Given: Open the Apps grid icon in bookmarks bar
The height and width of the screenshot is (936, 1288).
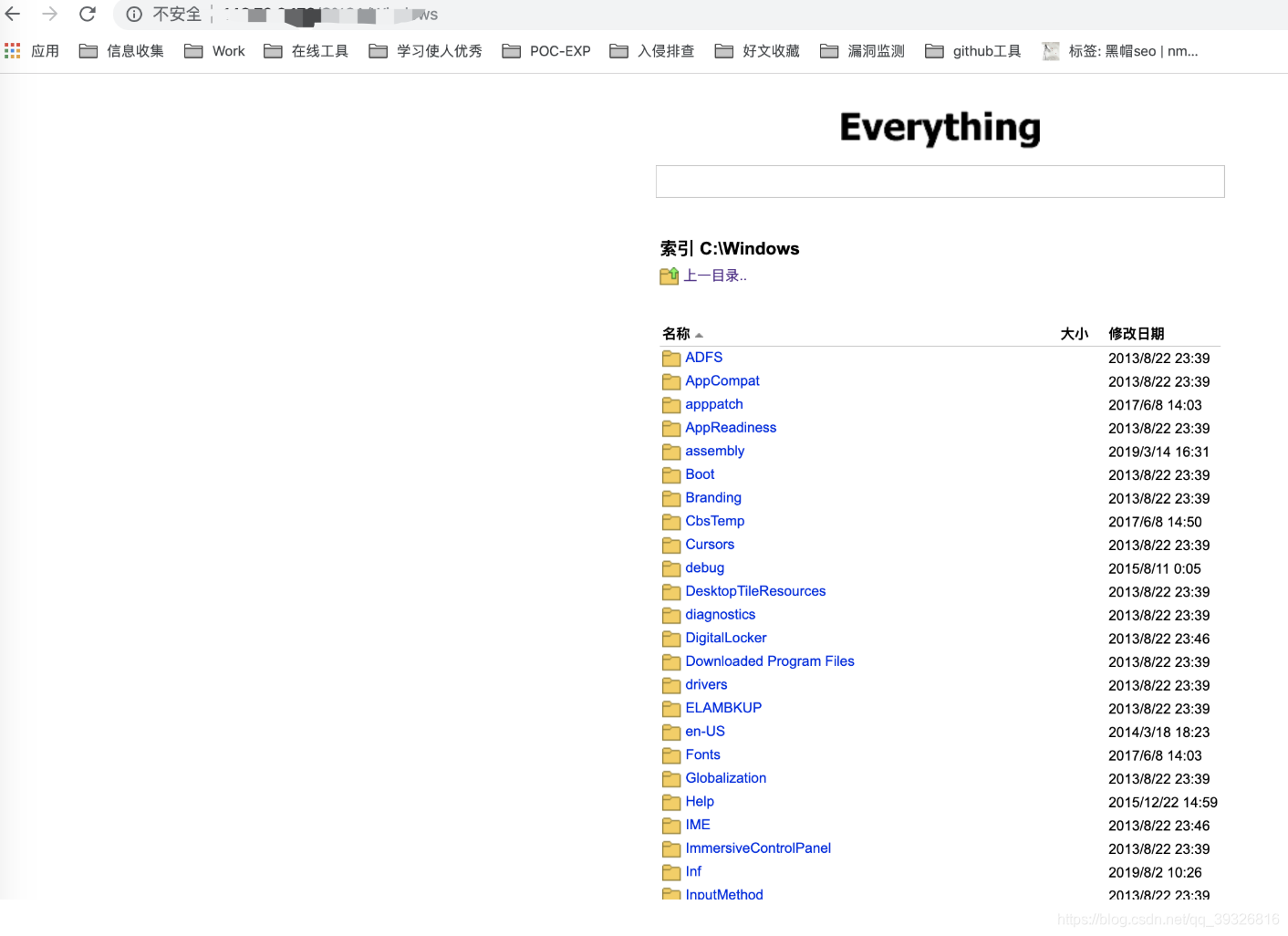Looking at the screenshot, I should (x=13, y=51).
